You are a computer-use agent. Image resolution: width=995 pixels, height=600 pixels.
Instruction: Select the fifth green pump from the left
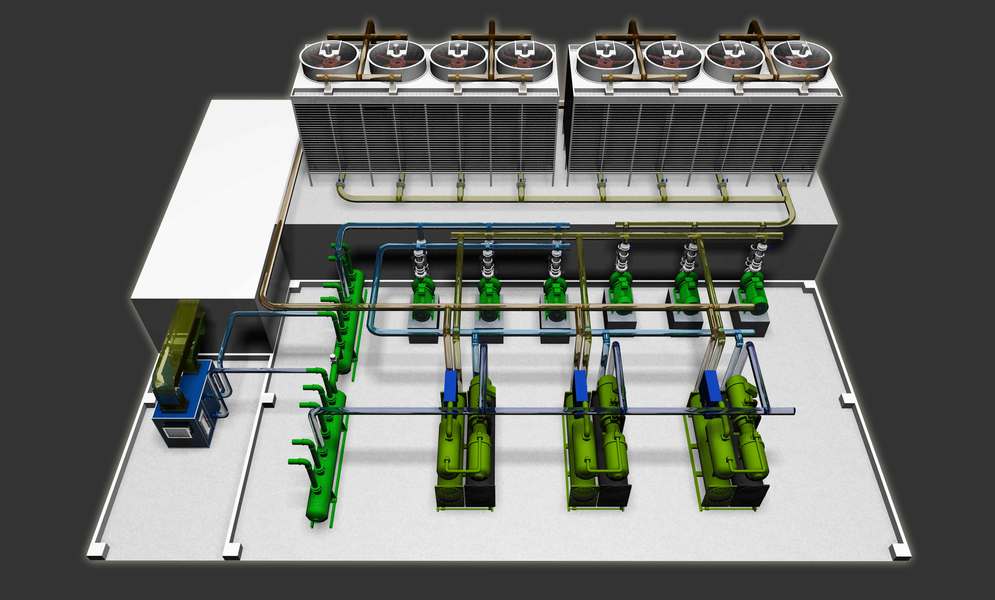[x=687, y=291]
